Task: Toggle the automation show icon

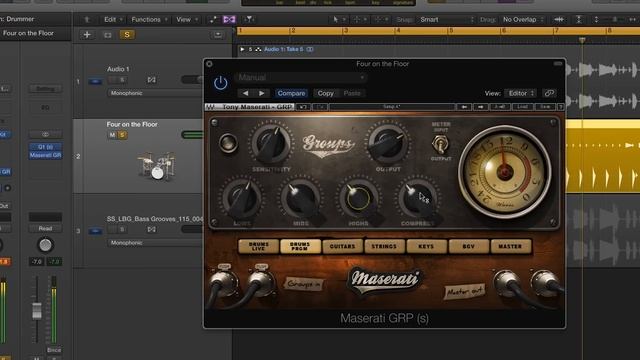Action: point(213,19)
